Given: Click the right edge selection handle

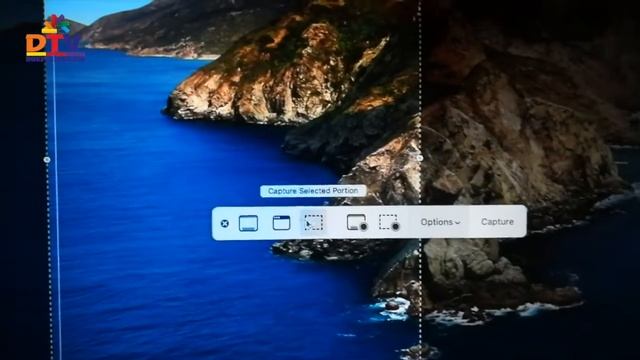Looking at the screenshot, I should click(420, 158).
